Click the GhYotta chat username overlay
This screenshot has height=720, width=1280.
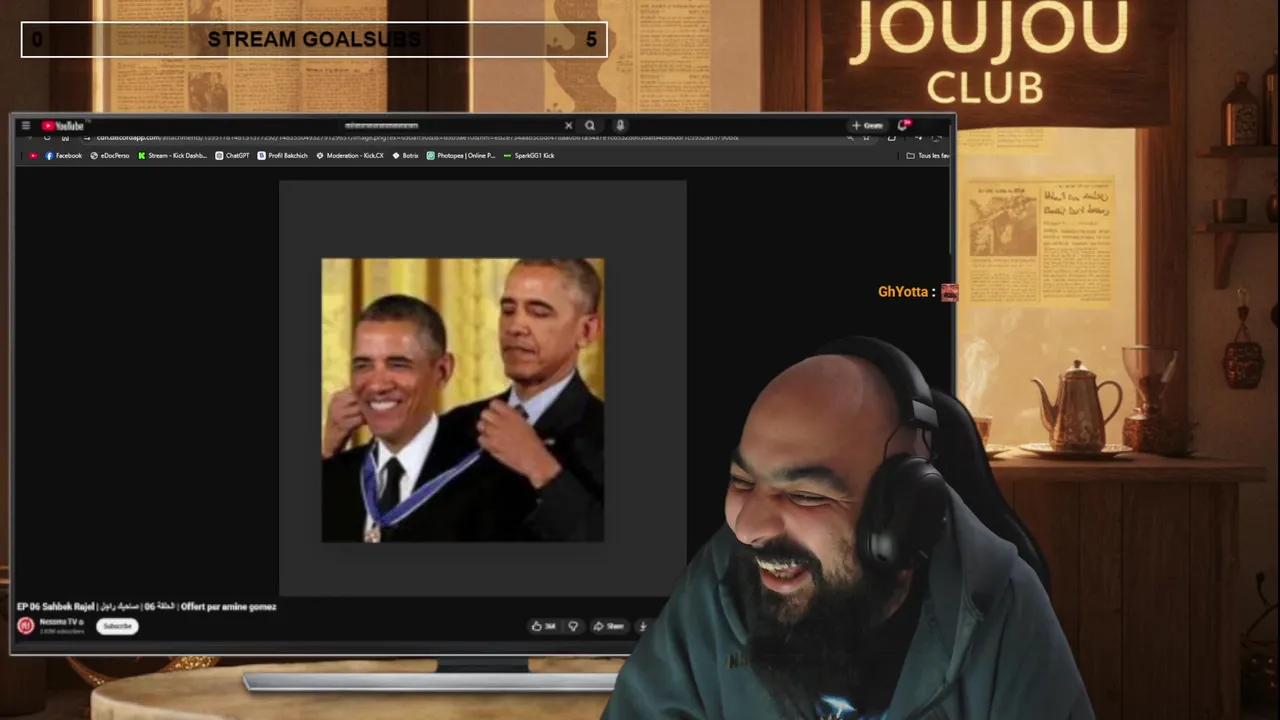(903, 292)
